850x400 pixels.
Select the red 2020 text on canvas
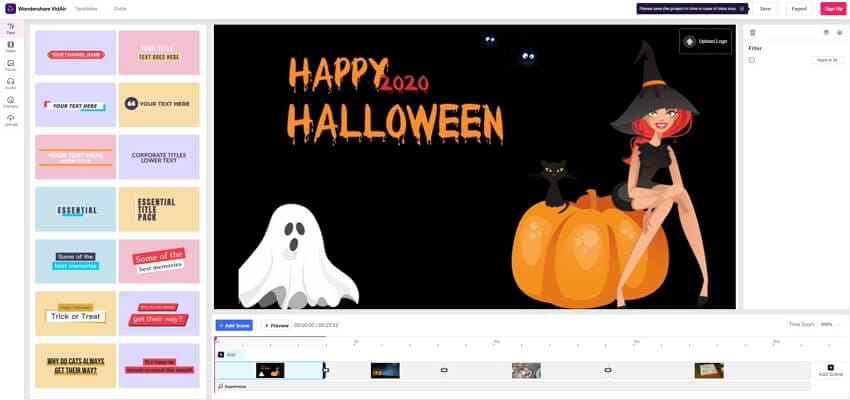(404, 83)
